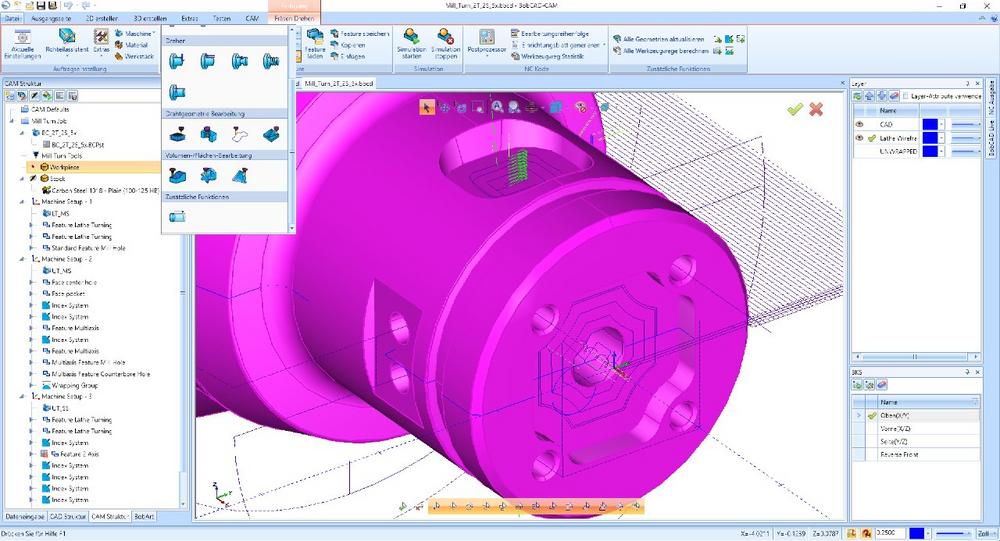Switch to the 3D erstellen ribbon tab

coord(151,19)
